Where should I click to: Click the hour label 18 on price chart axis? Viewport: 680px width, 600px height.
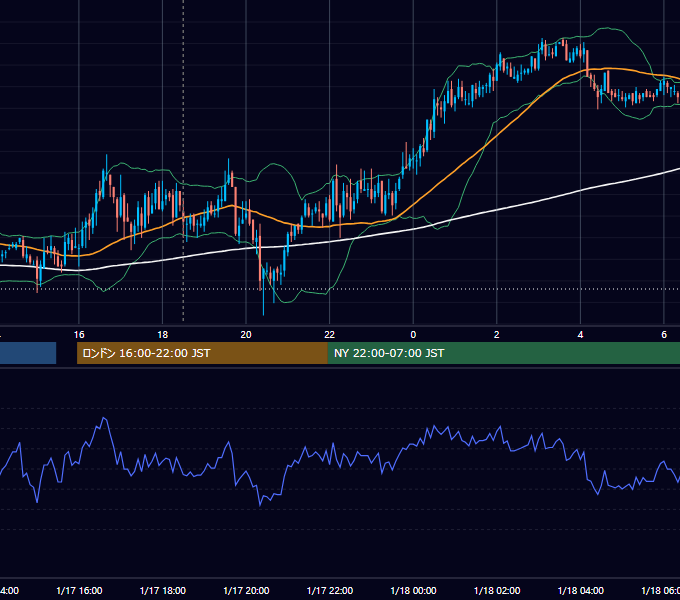(x=163, y=335)
